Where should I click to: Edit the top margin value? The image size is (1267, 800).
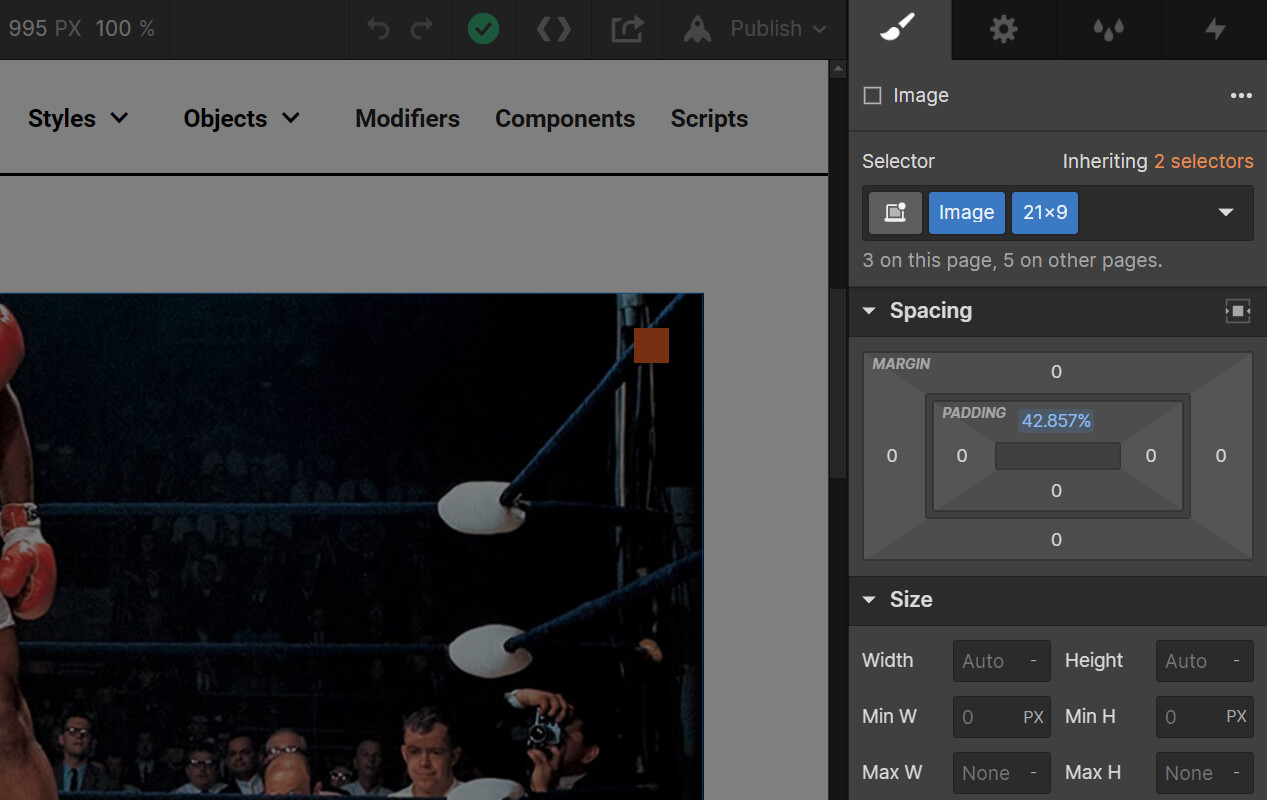1056,372
